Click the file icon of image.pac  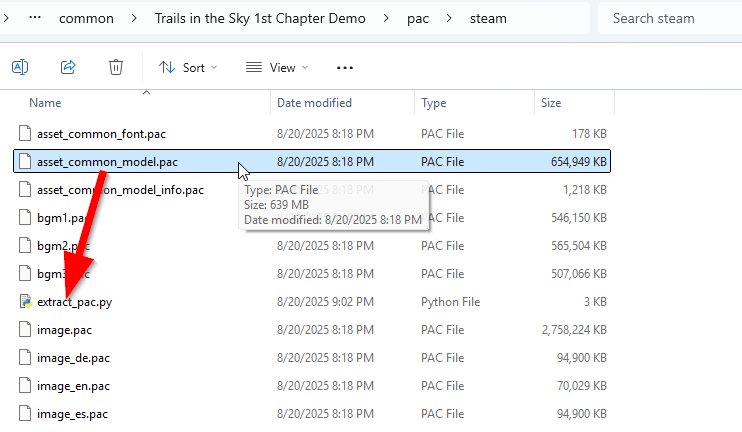pyautogui.click(x=25, y=329)
